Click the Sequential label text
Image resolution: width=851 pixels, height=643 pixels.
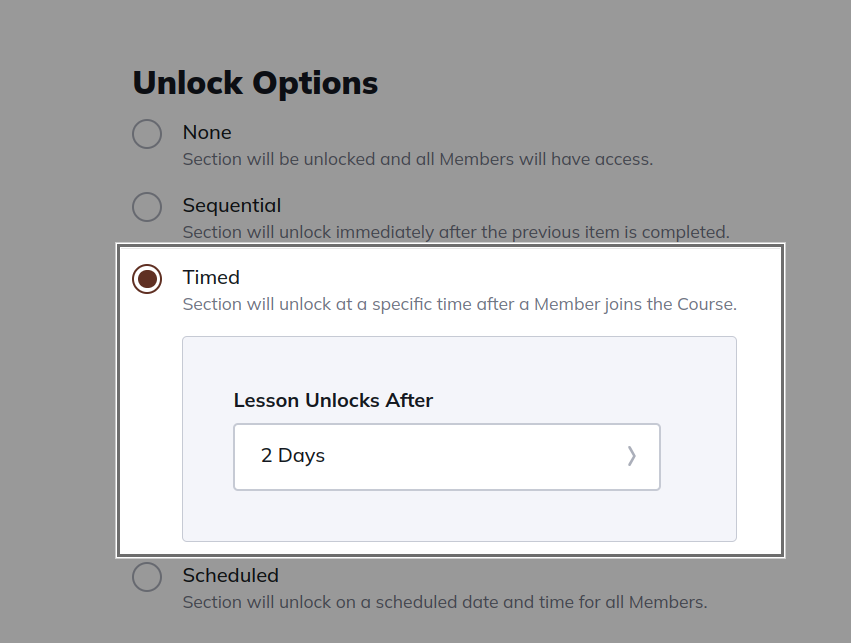(x=232, y=205)
